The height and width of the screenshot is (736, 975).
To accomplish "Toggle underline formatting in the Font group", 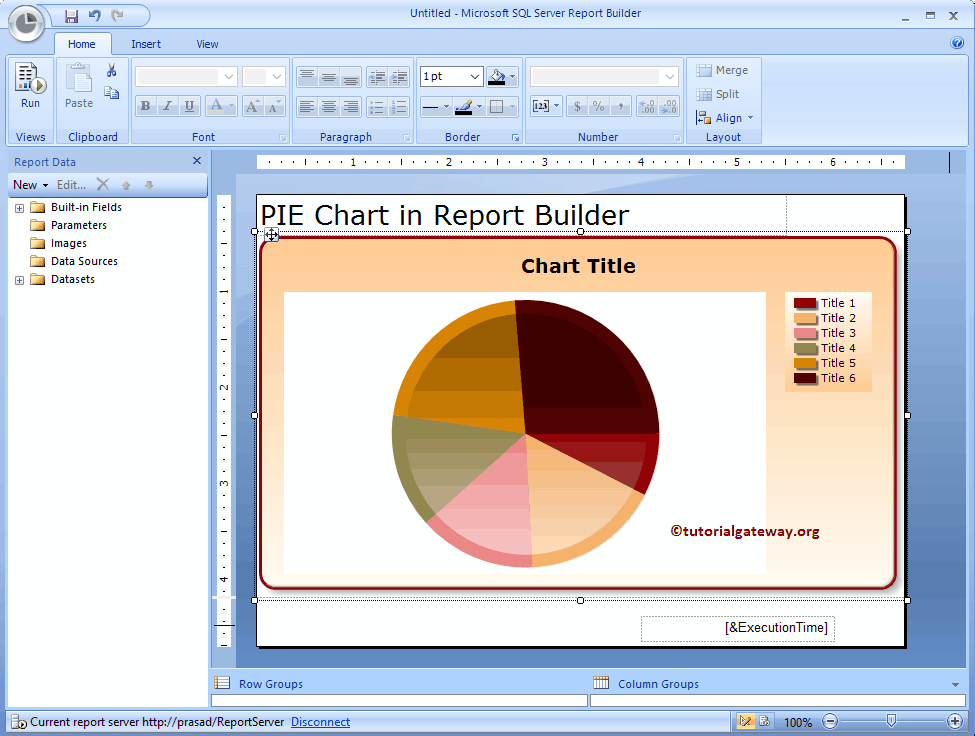I will tap(189, 105).
